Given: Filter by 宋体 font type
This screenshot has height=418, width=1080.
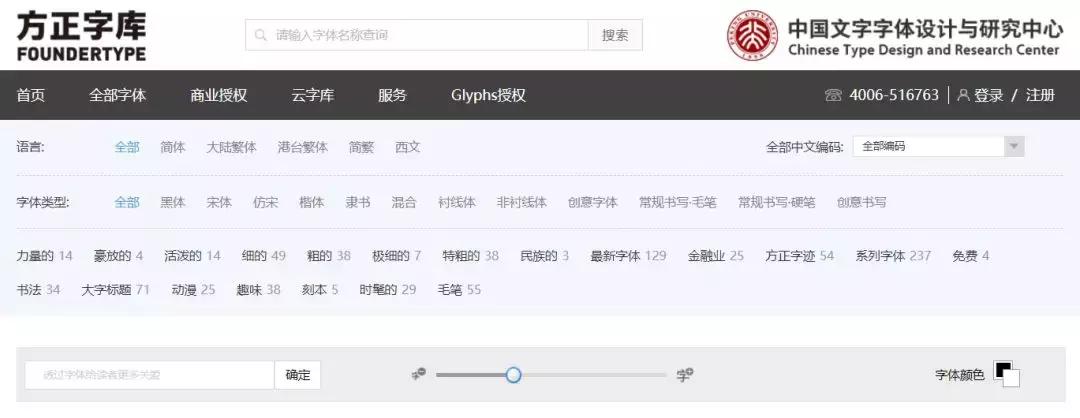Looking at the screenshot, I should coord(219,202).
